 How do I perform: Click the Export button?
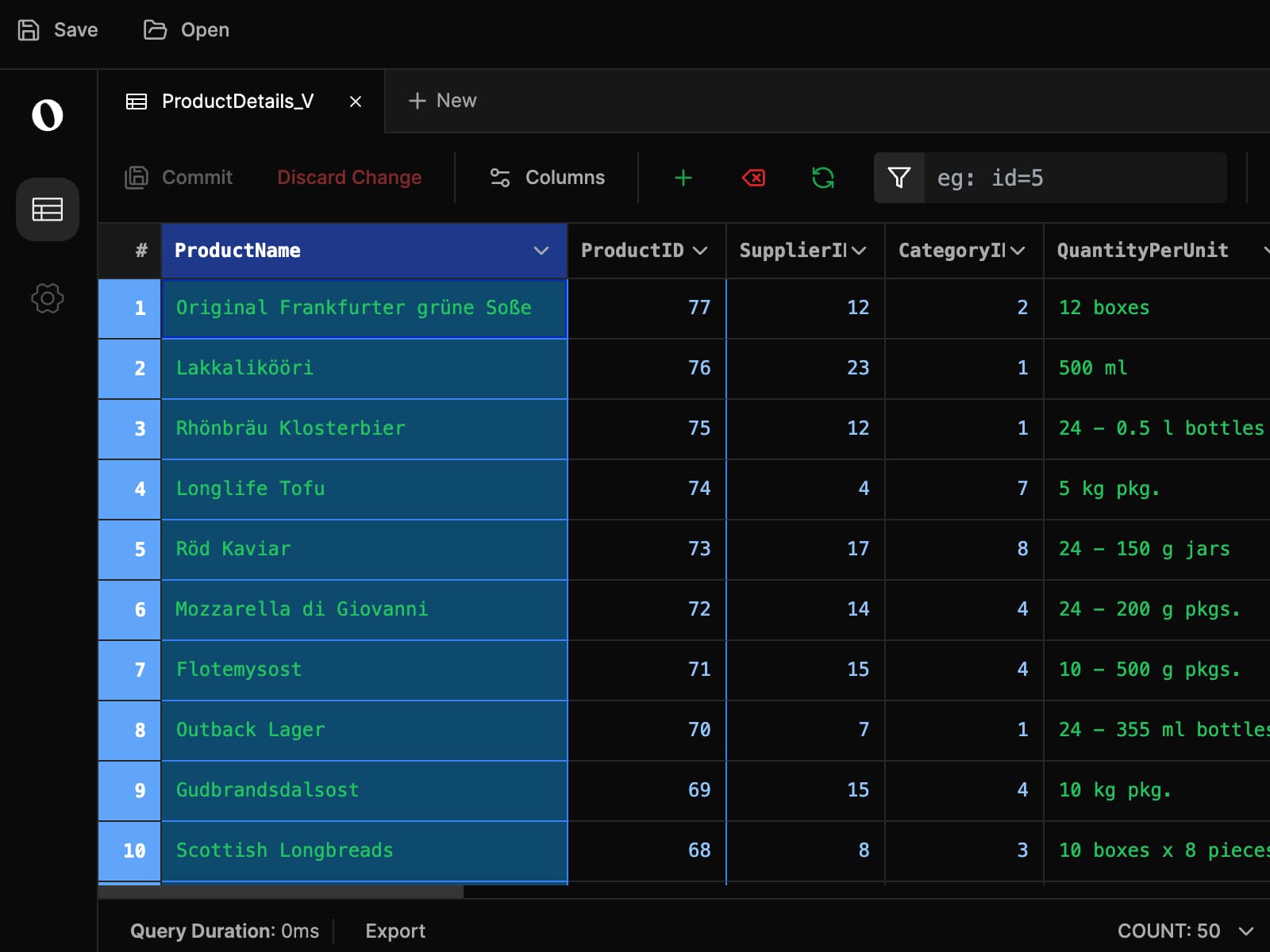[x=394, y=931]
